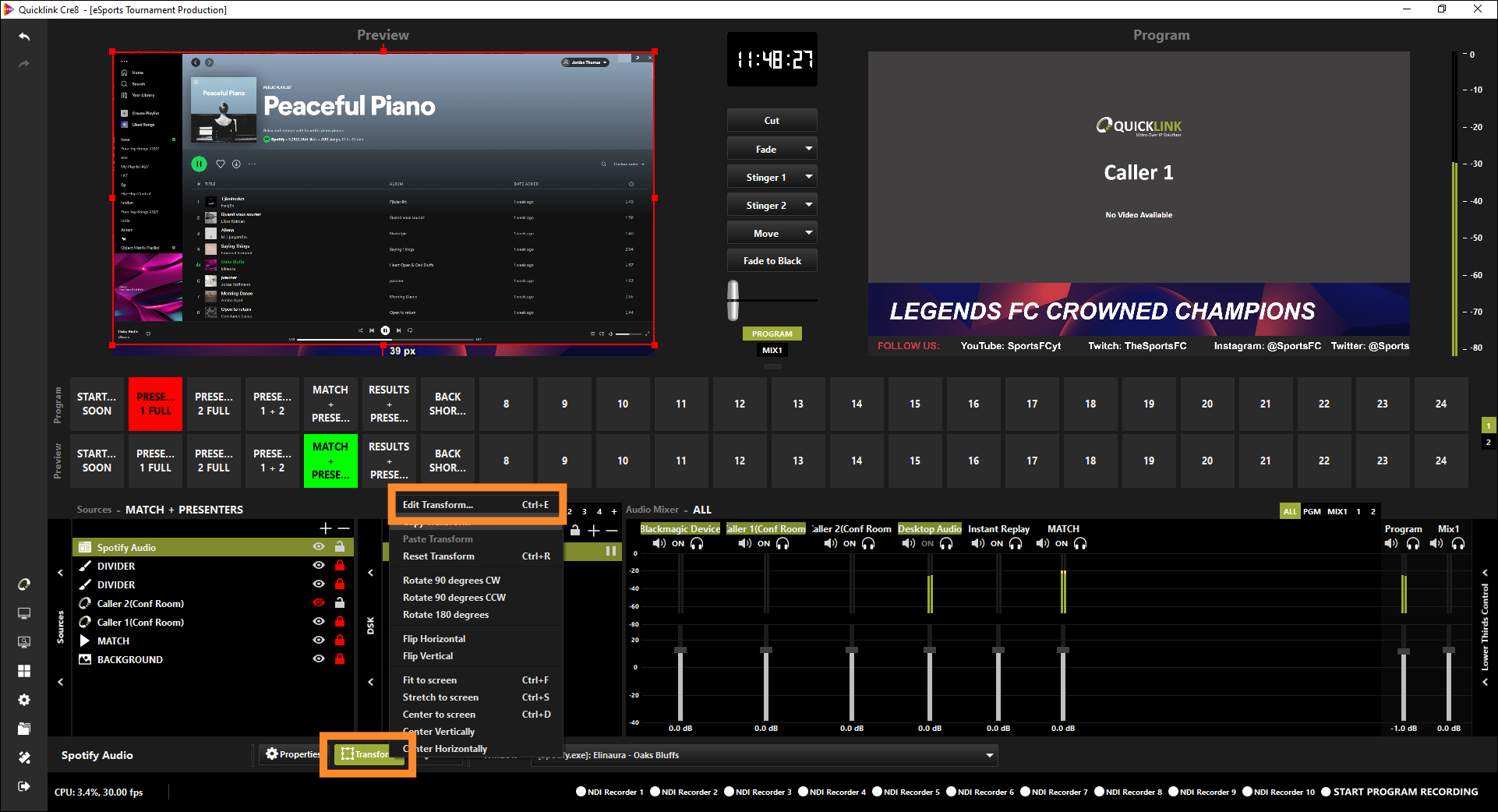Screen dimensions: 1498x812
Task: Click the Properties gear button
Action: point(292,754)
